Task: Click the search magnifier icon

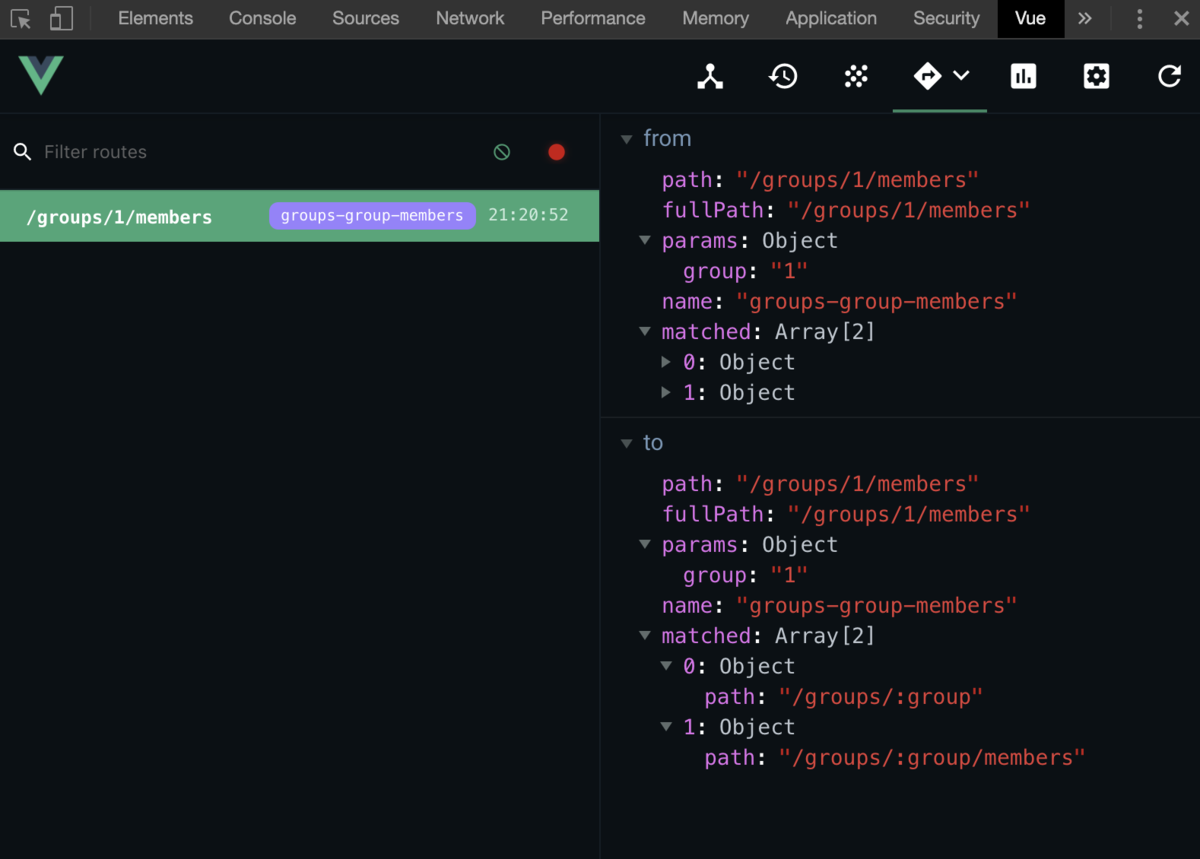Action: coord(22,152)
